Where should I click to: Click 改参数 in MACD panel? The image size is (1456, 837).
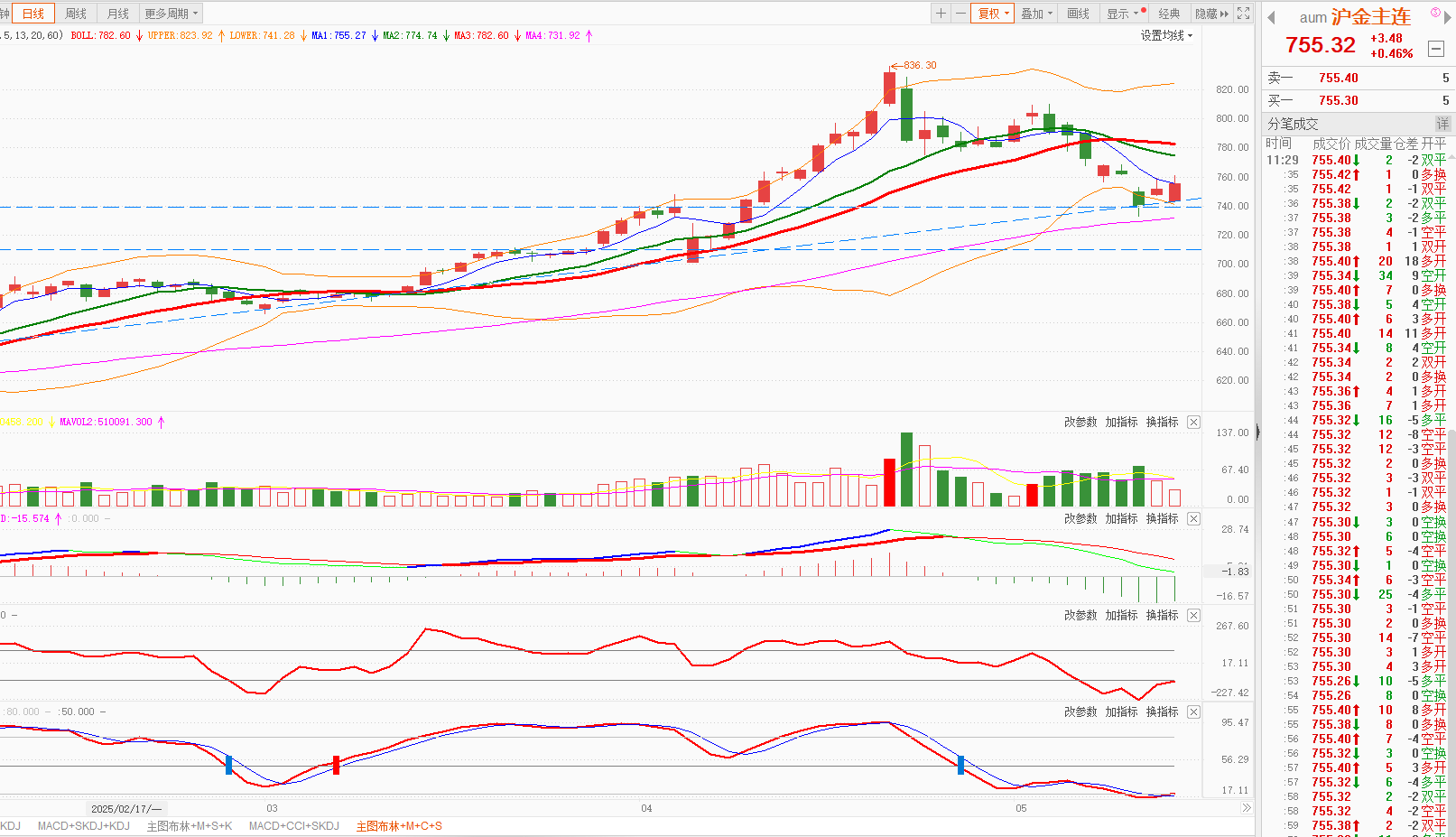click(1080, 518)
